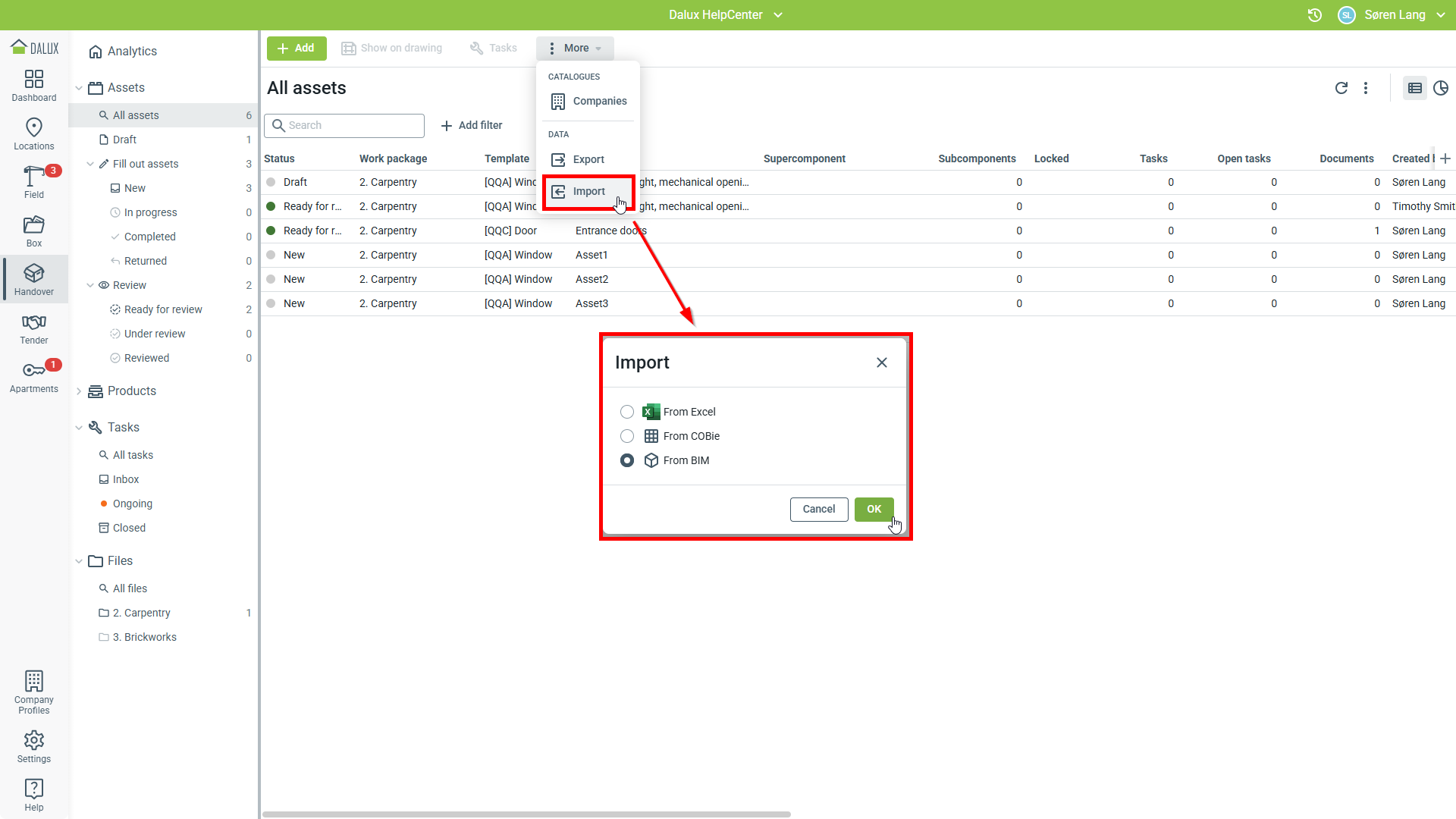Image resolution: width=1456 pixels, height=819 pixels.
Task: Choose Export from the More menu
Action: click(588, 159)
